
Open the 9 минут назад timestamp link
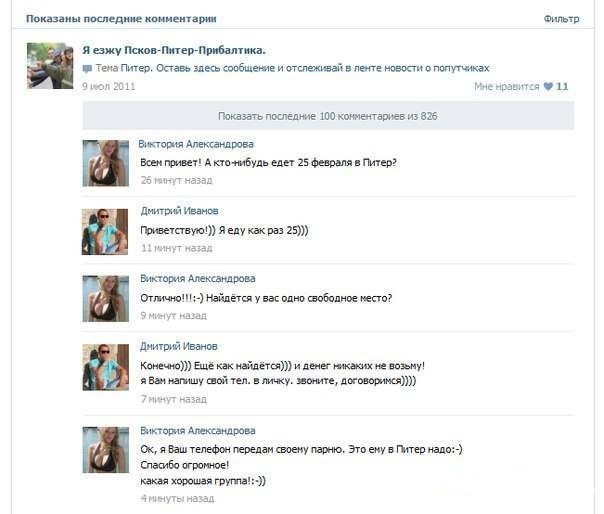point(174,316)
